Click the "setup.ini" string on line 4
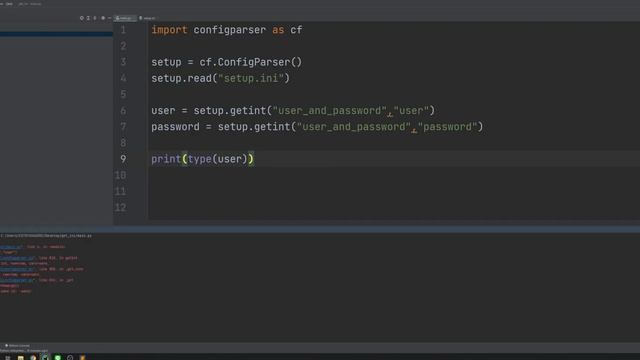 [x=251, y=78]
